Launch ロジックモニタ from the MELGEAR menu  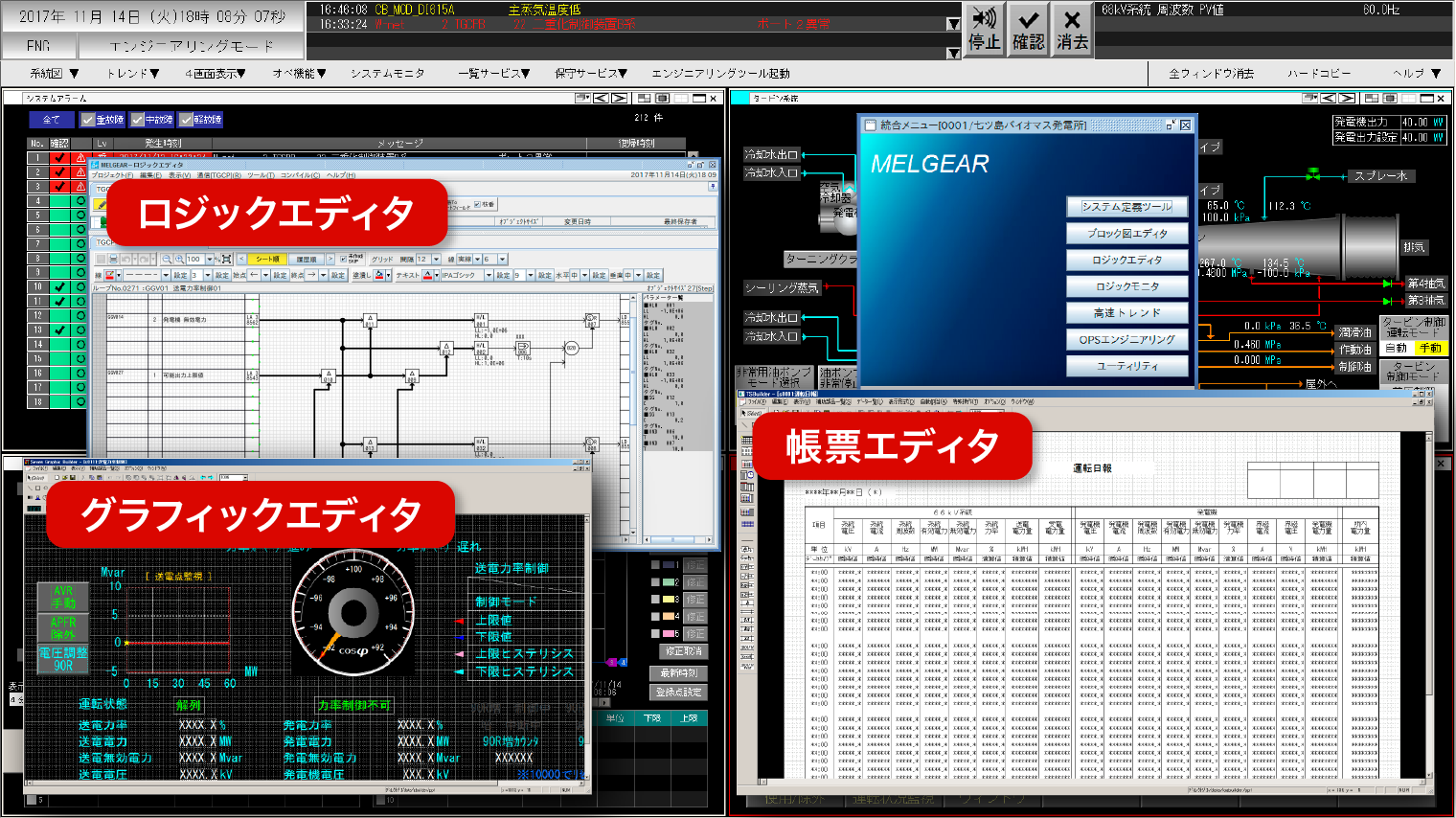click(x=1127, y=286)
